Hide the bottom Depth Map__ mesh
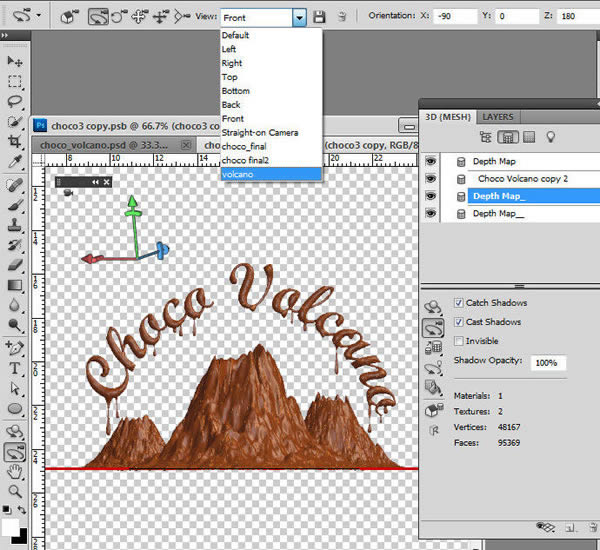Image resolution: width=600 pixels, height=550 pixels. 430,213
